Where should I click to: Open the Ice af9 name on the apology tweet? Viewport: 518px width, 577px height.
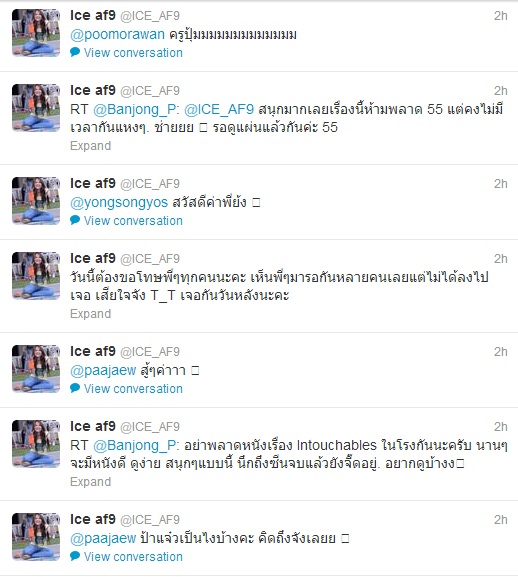(93, 258)
